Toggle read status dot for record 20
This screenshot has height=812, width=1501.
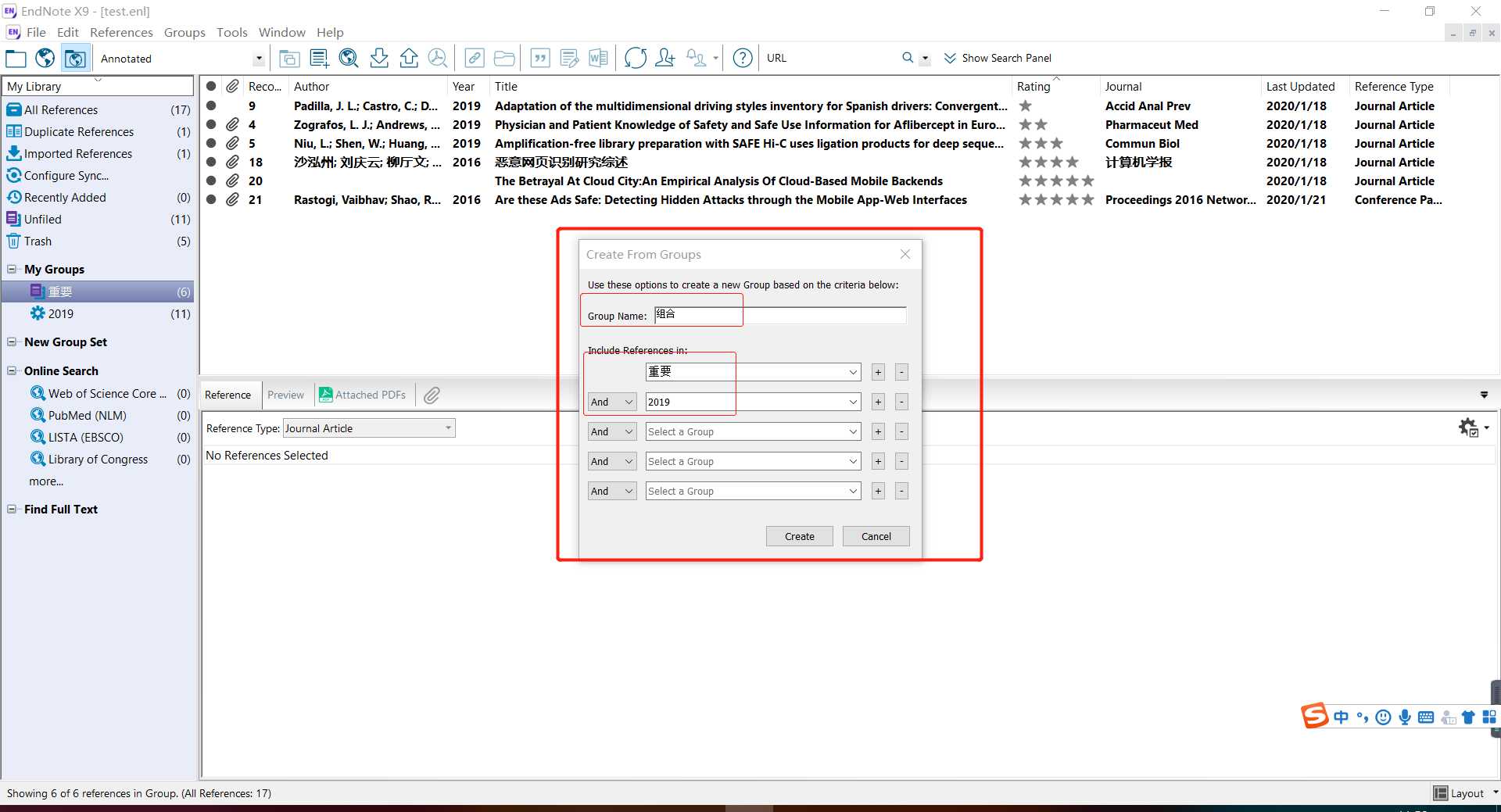point(211,181)
